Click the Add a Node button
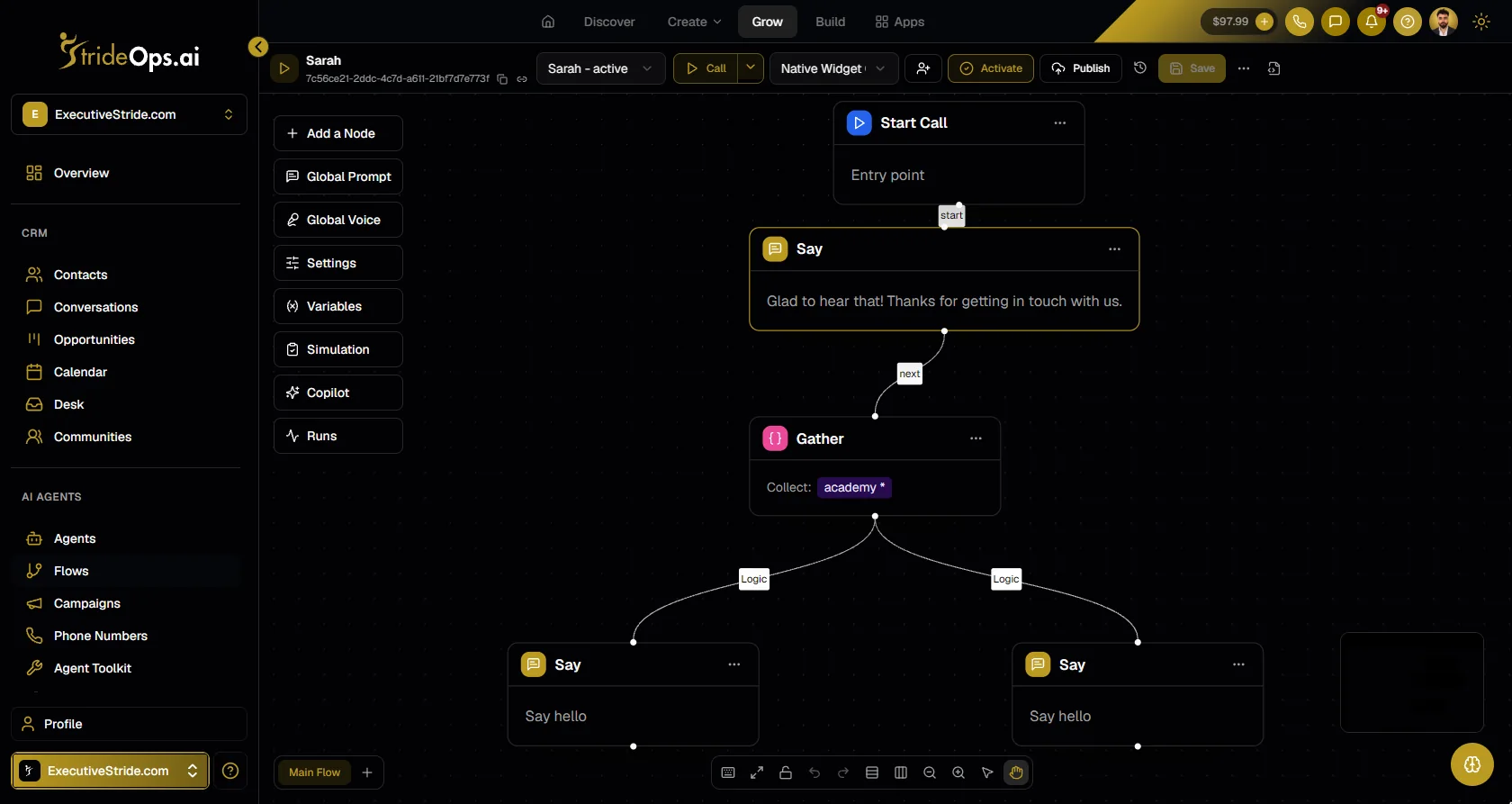 click(338, 133)
